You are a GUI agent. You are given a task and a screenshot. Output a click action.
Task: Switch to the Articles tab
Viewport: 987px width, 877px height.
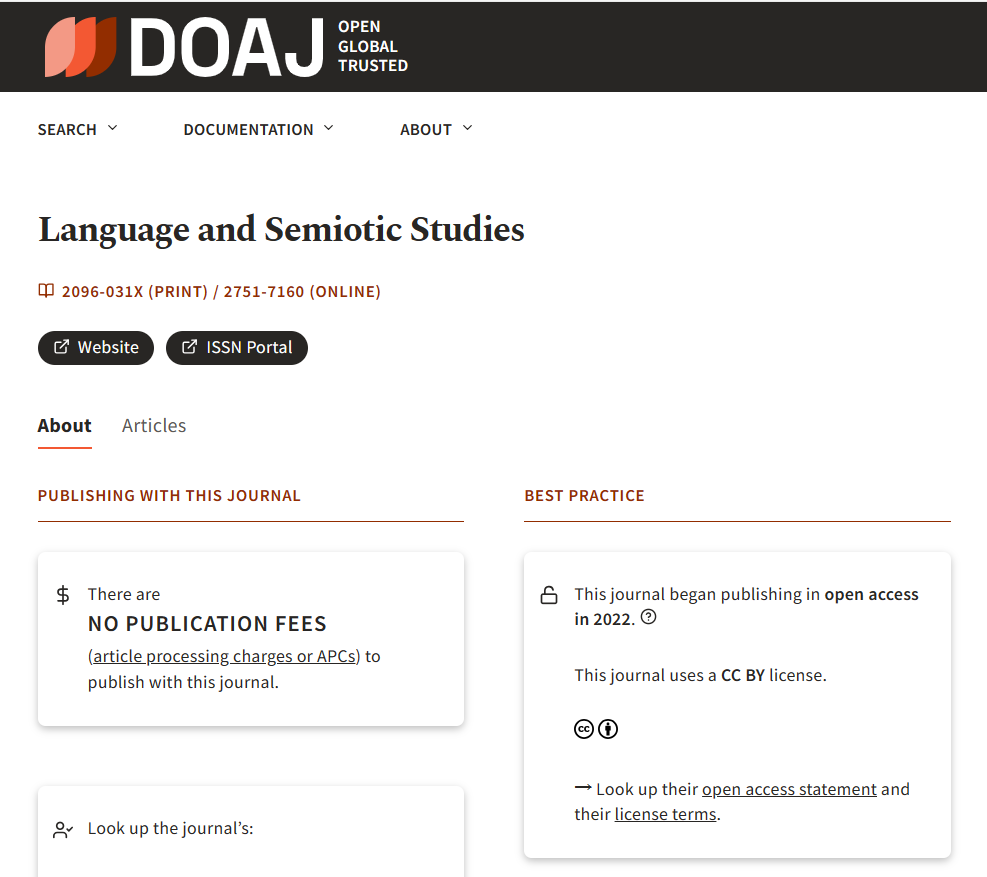coord(154,426)
